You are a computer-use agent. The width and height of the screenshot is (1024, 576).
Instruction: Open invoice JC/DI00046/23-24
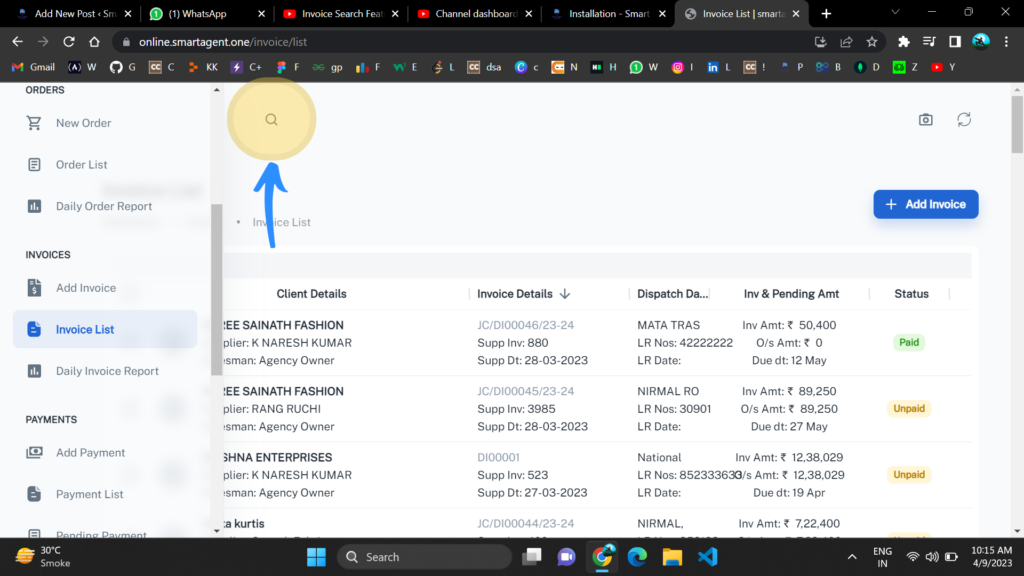pos(525,325)
